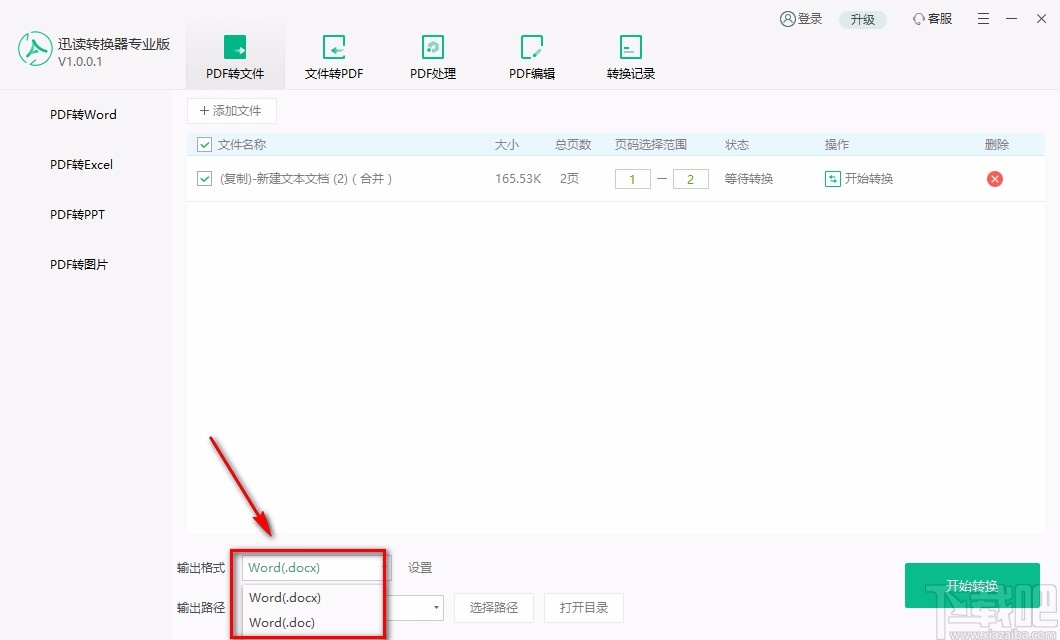Screen dimensions: 1060x640
Task: Click the 选择路径 path selection button
Action: click(493, 607)
